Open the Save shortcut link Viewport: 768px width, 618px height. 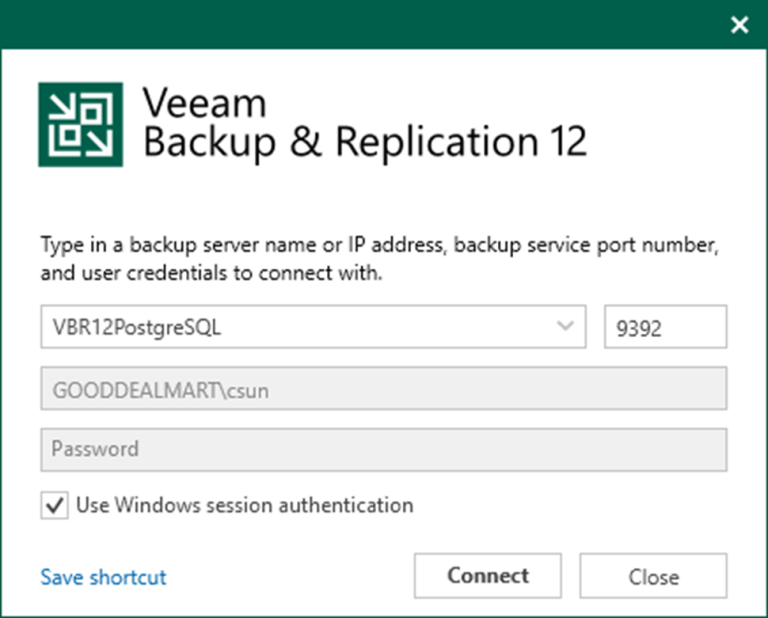point(103,577)
